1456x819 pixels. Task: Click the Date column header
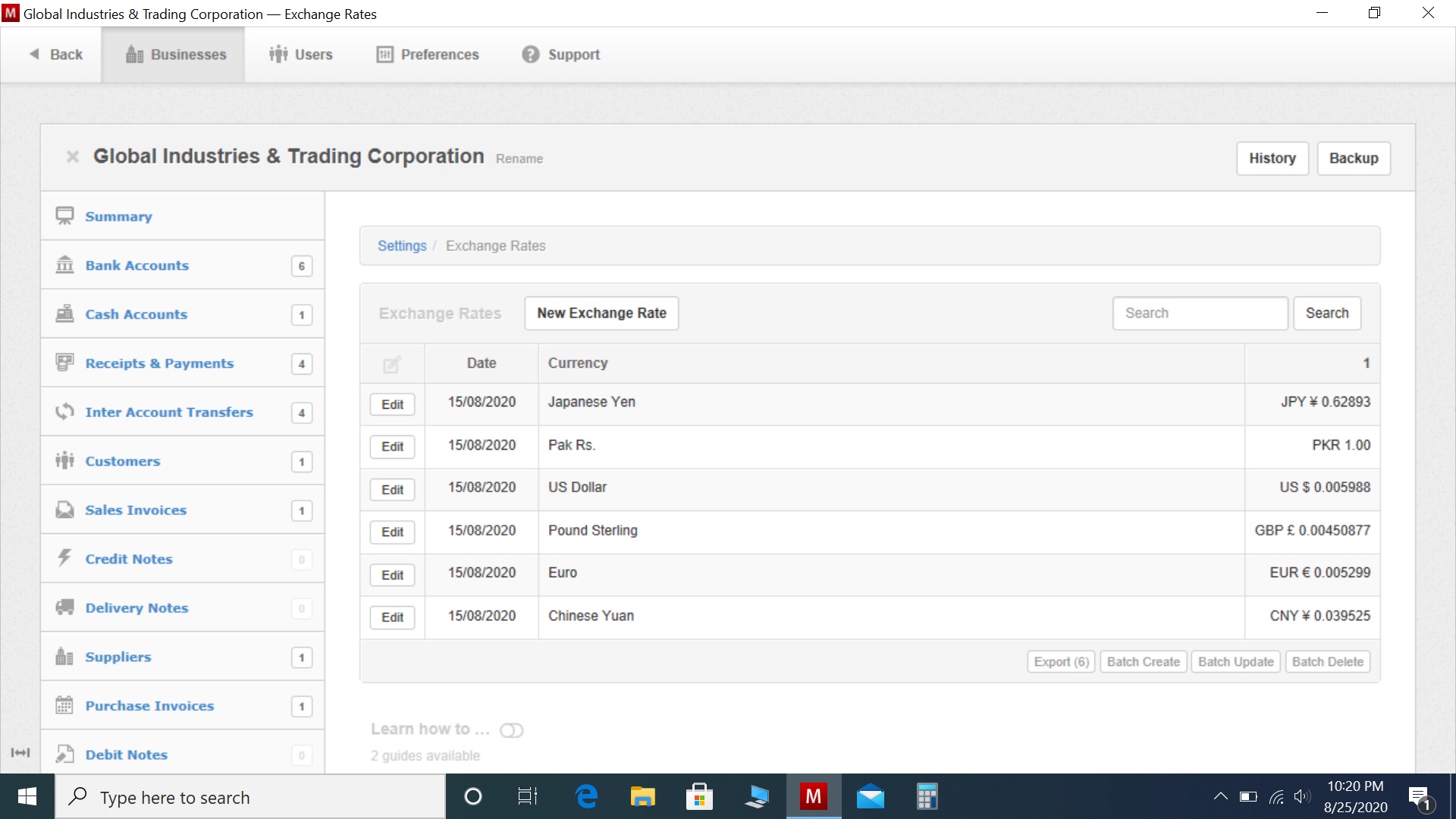[x=482, y=363]
